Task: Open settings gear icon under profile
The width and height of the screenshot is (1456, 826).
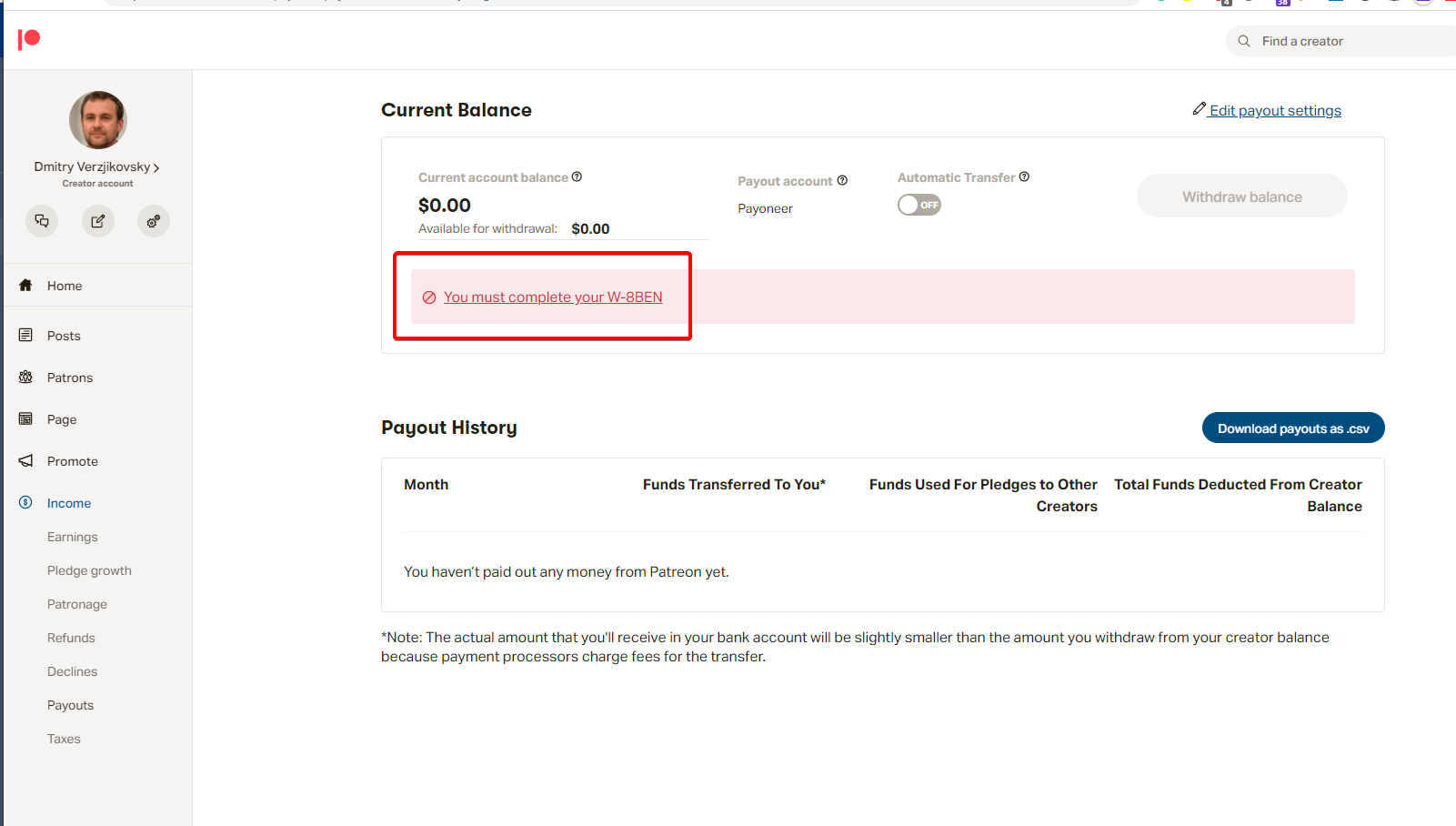Action: pos(154,221)
